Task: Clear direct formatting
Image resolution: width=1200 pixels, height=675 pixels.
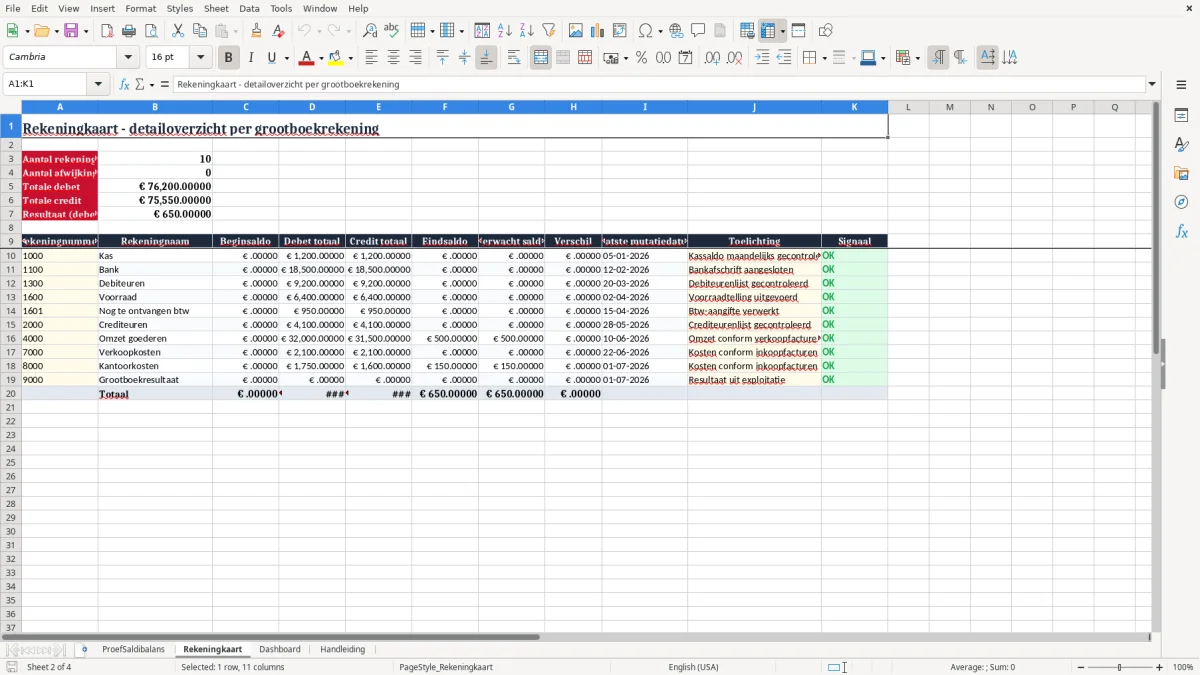Action: coord(279,31)
